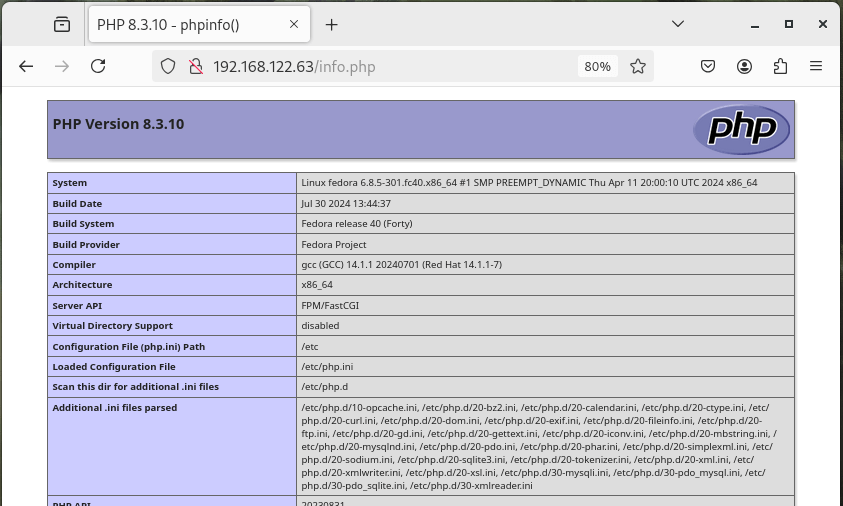843x506 pixels.
Task: Open Firefox View icon beside the tab
Action: [62, 24]
